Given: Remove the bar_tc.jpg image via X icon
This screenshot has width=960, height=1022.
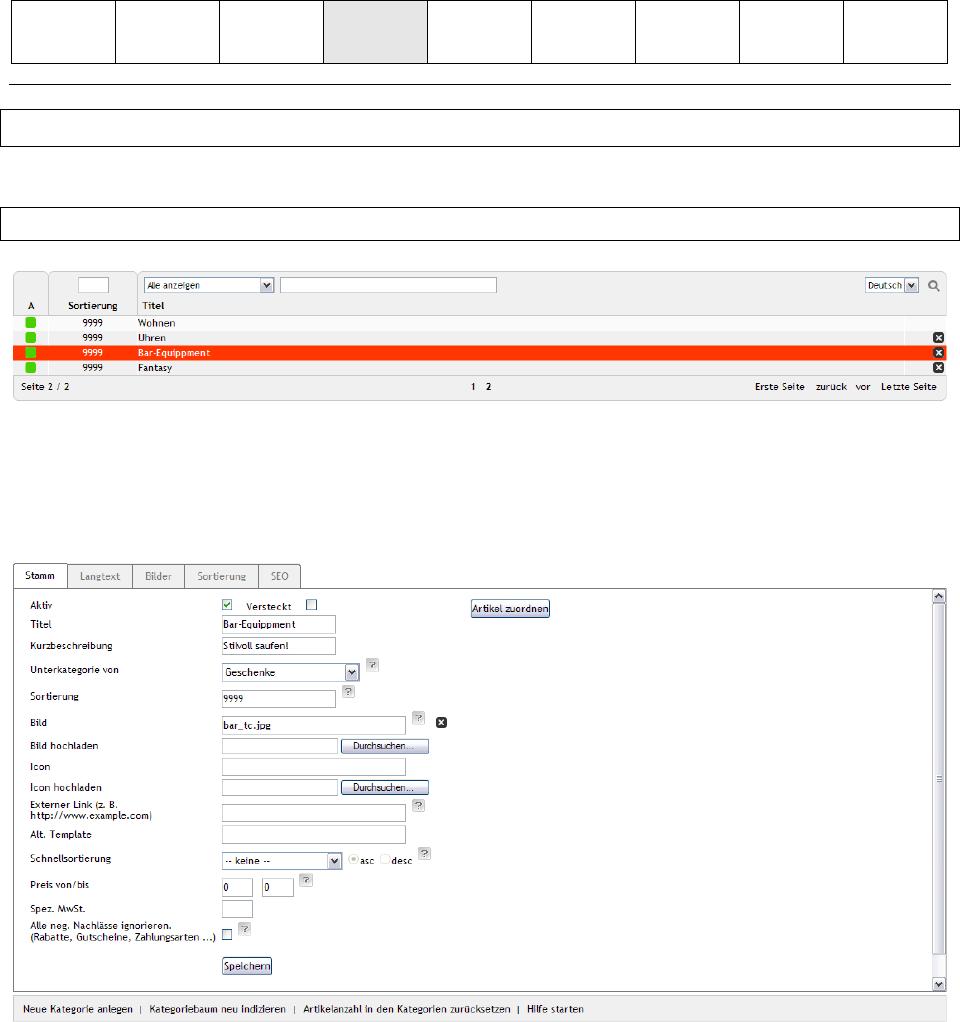Looking at the screenshot, I should coord(441,722).
